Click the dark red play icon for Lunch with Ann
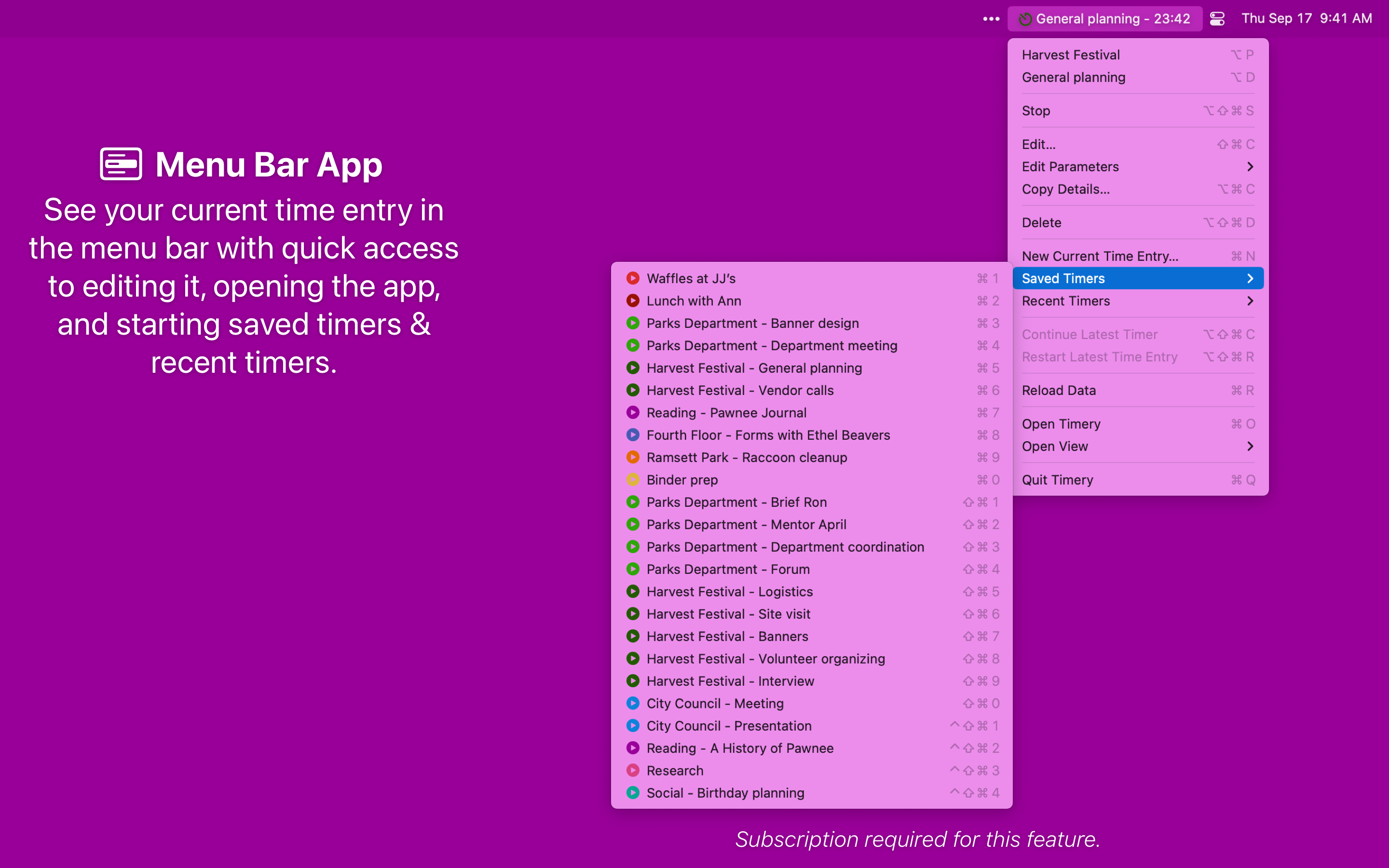This screenshot has width=1389, height=868. click(632, 301)
